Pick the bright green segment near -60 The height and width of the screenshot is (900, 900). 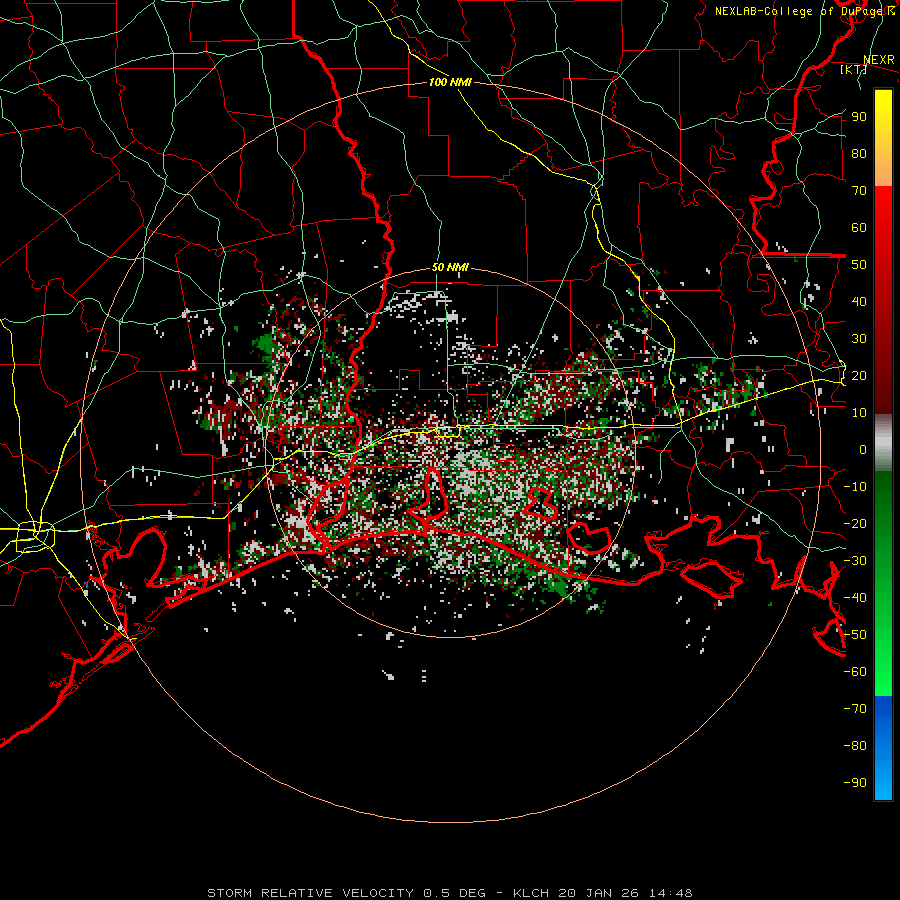[x=883, y=677]
